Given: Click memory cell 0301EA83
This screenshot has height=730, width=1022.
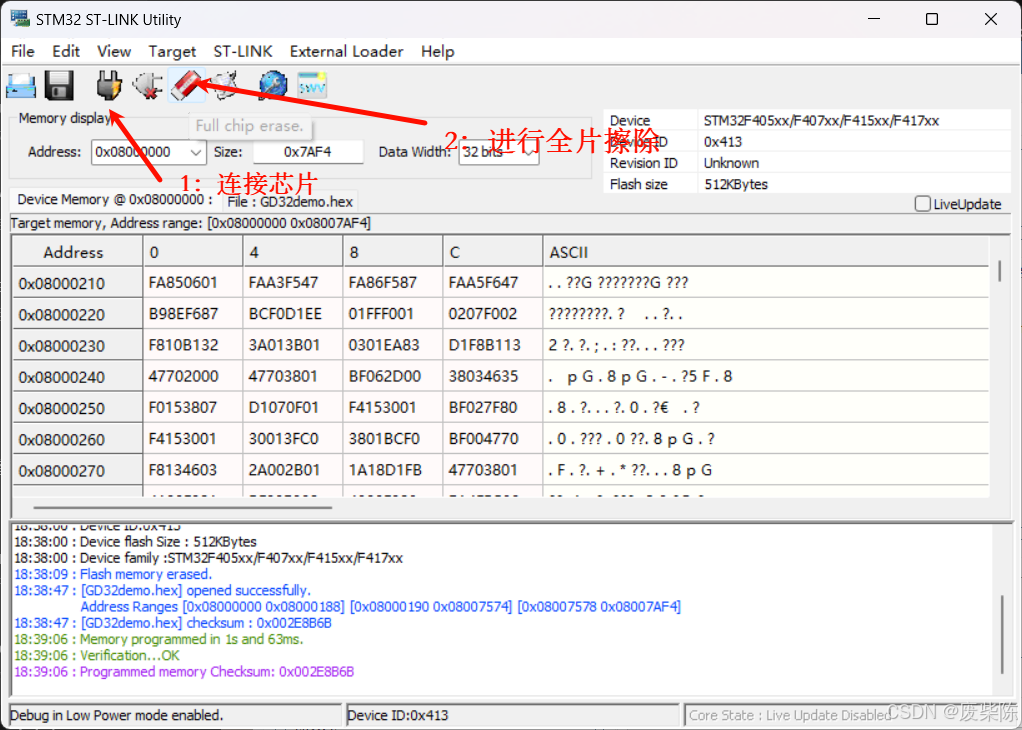Looking at the screenshot, I should [x=392, y=345].
